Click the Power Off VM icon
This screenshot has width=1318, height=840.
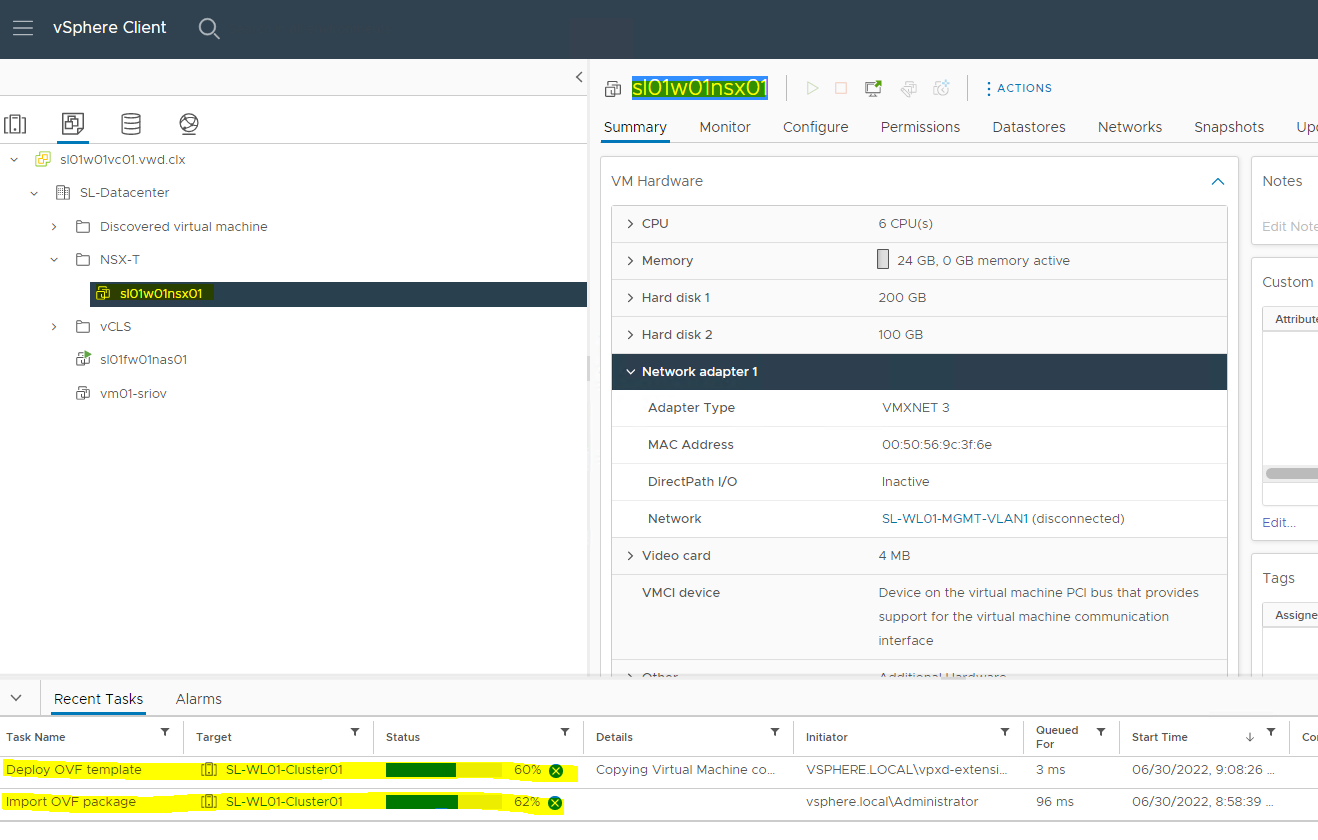841,88
